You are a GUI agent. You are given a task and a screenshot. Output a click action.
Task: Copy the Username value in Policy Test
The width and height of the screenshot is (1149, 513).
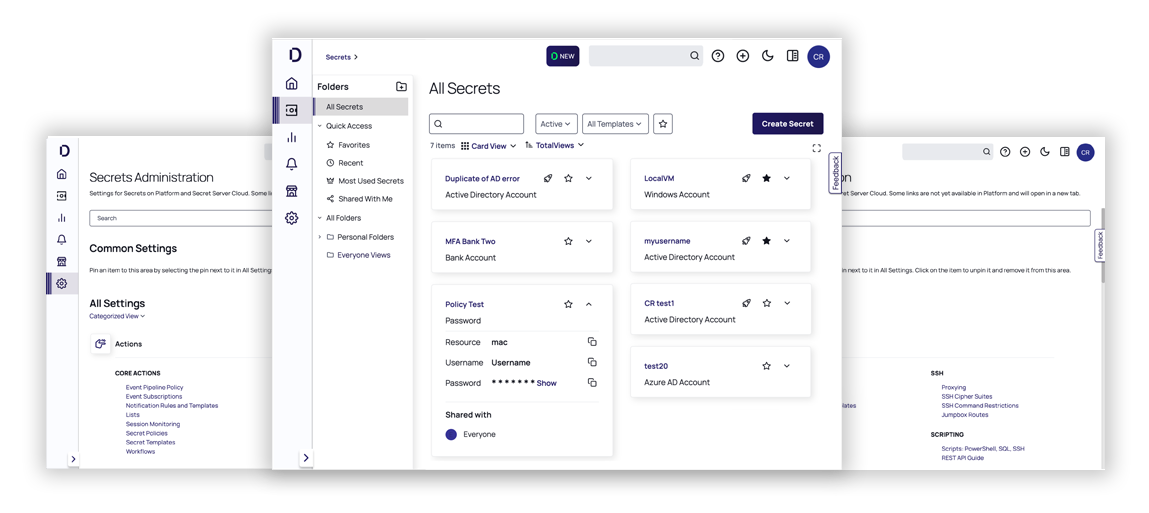coord(592,362)
